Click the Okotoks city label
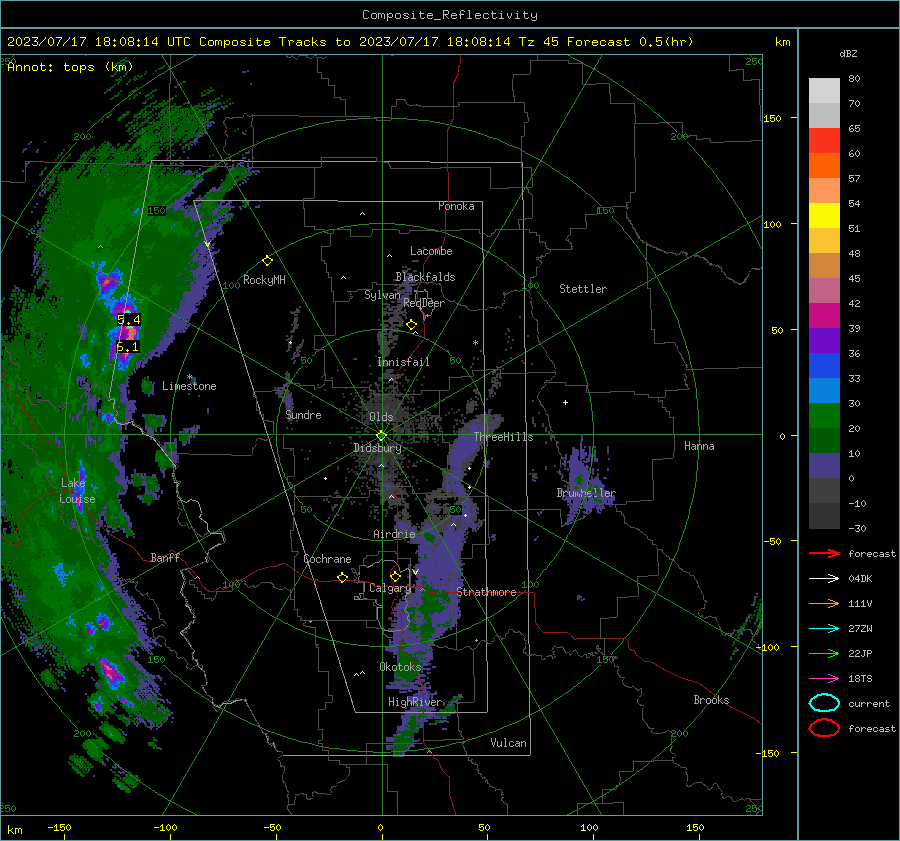The width and height of the screenshot is (900, 841). [400, 667]
